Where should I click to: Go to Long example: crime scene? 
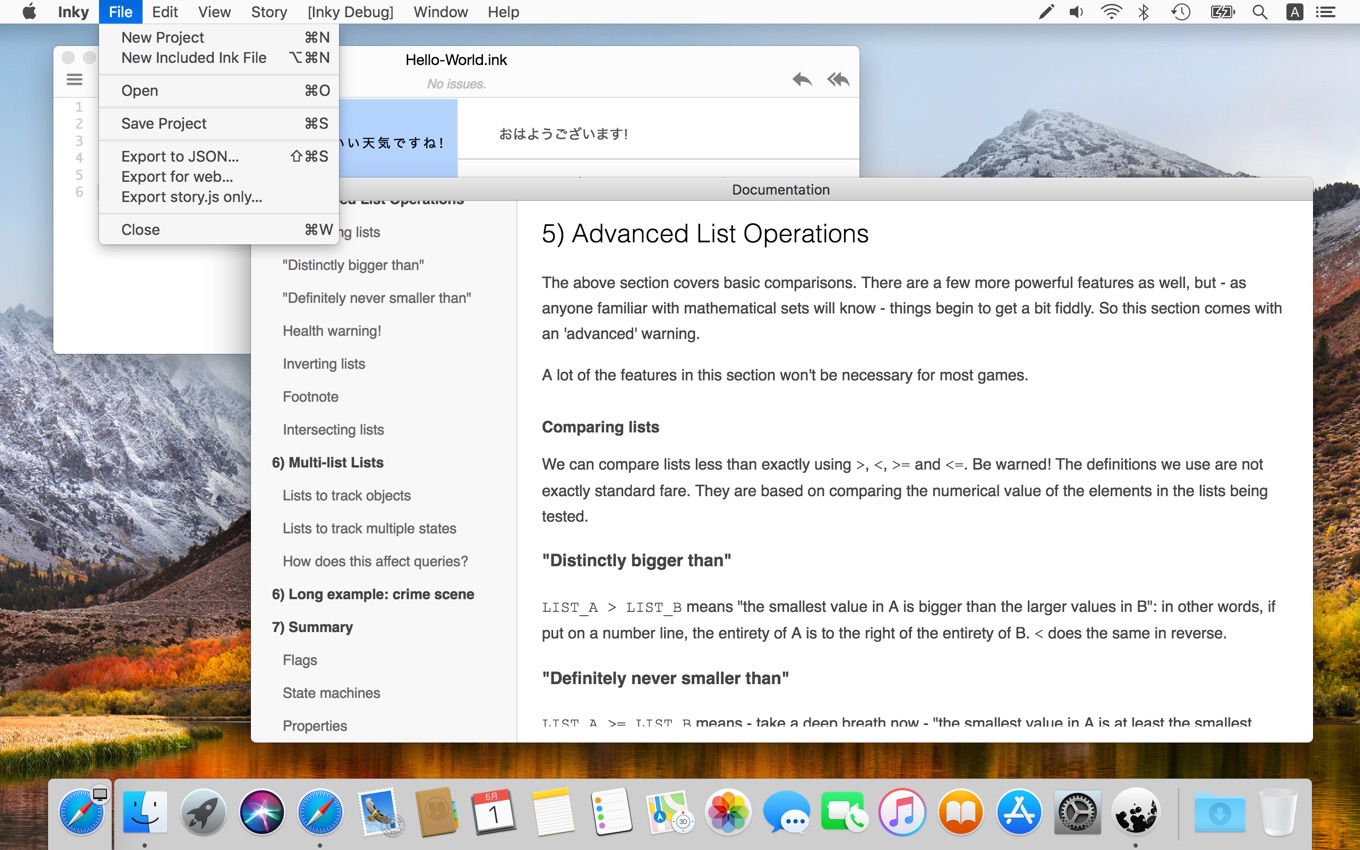pos(373,594)
